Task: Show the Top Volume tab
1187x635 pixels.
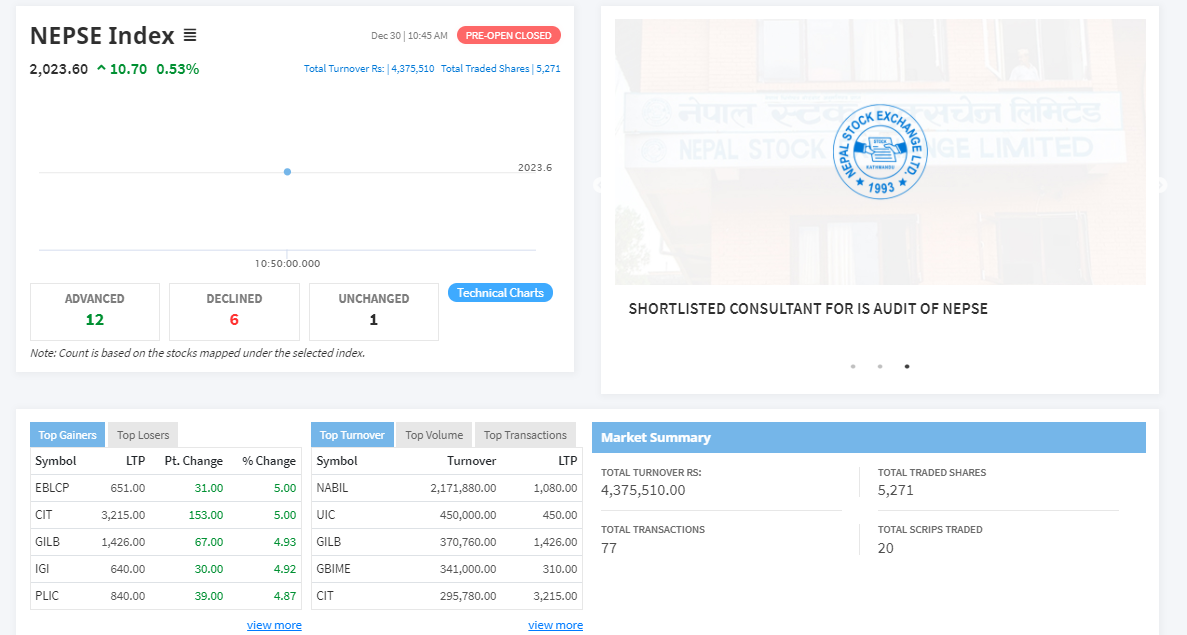Action: tap(434, 434)
